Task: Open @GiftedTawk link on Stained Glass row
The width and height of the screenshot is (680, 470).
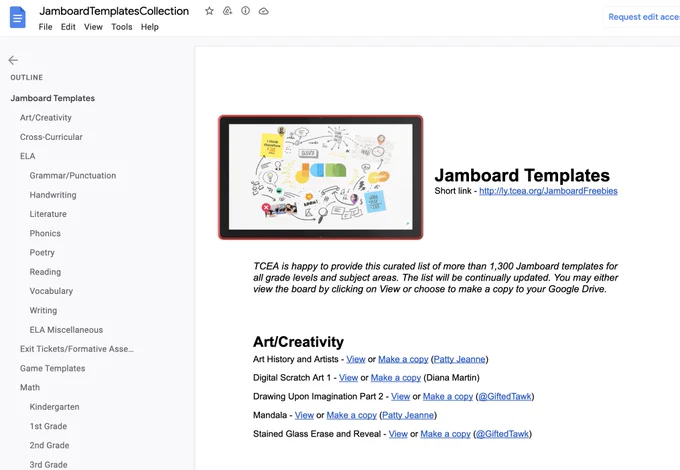Action: 502,434
